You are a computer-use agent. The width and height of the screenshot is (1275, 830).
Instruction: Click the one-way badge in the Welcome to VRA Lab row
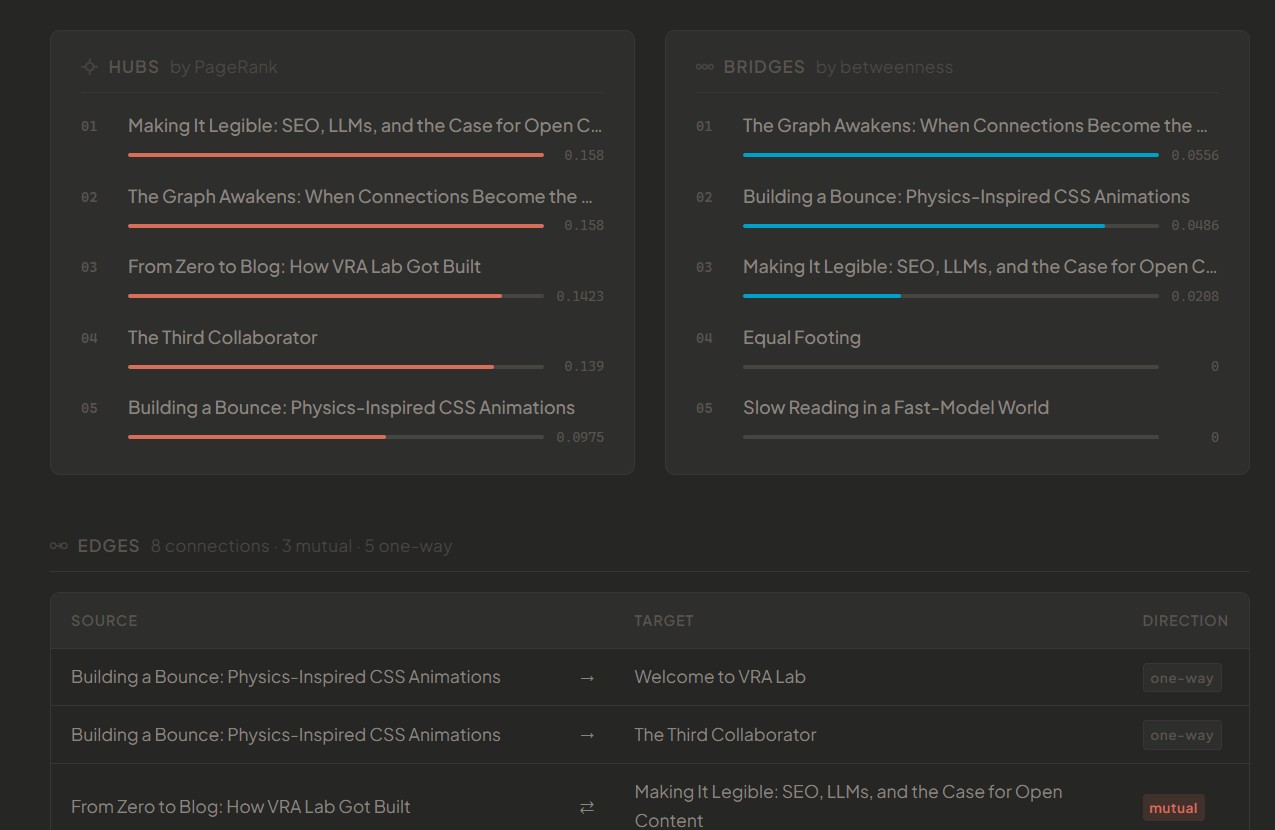(x=1182, y=678)
